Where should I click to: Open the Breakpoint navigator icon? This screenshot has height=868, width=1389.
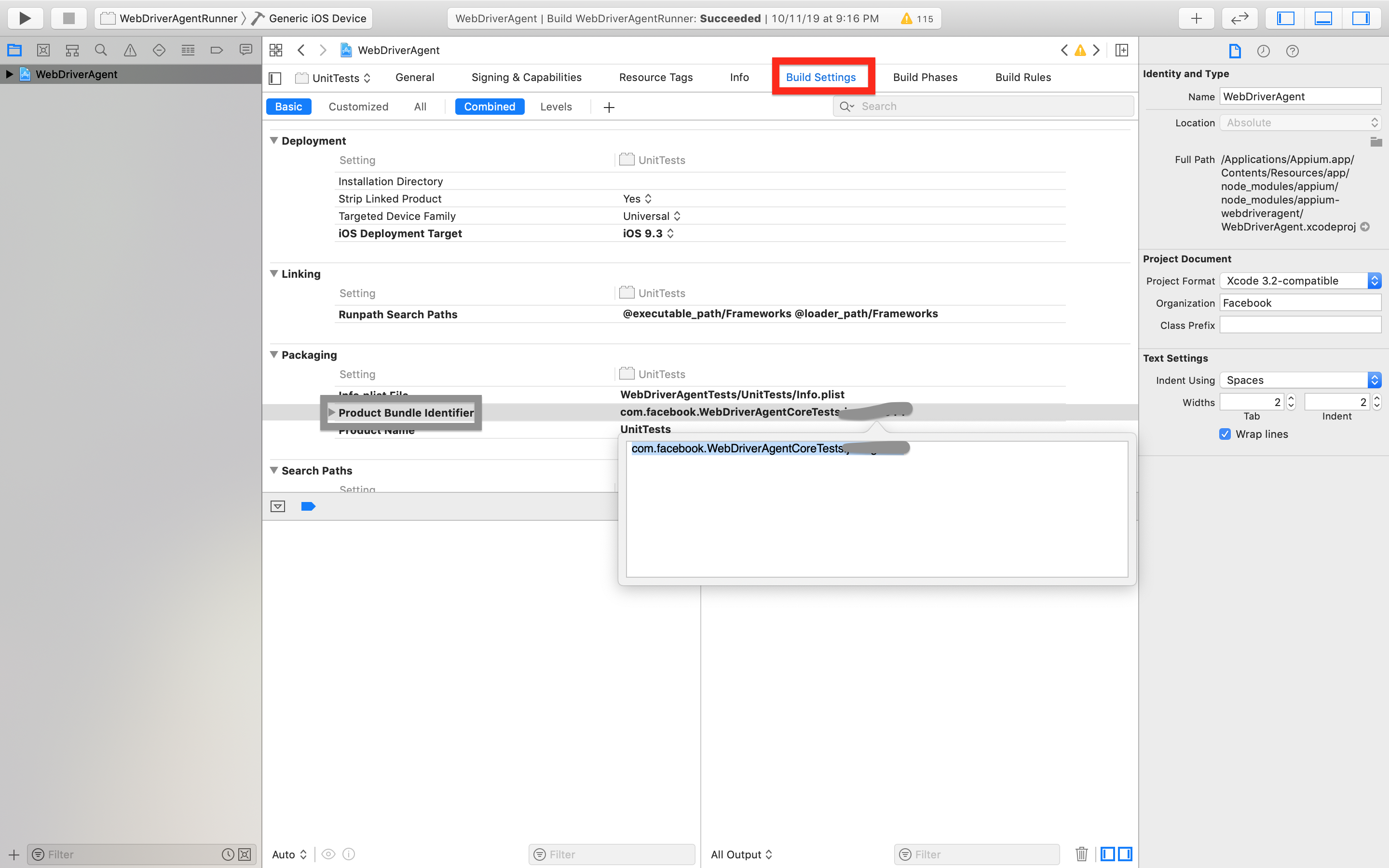pos(217,51)
